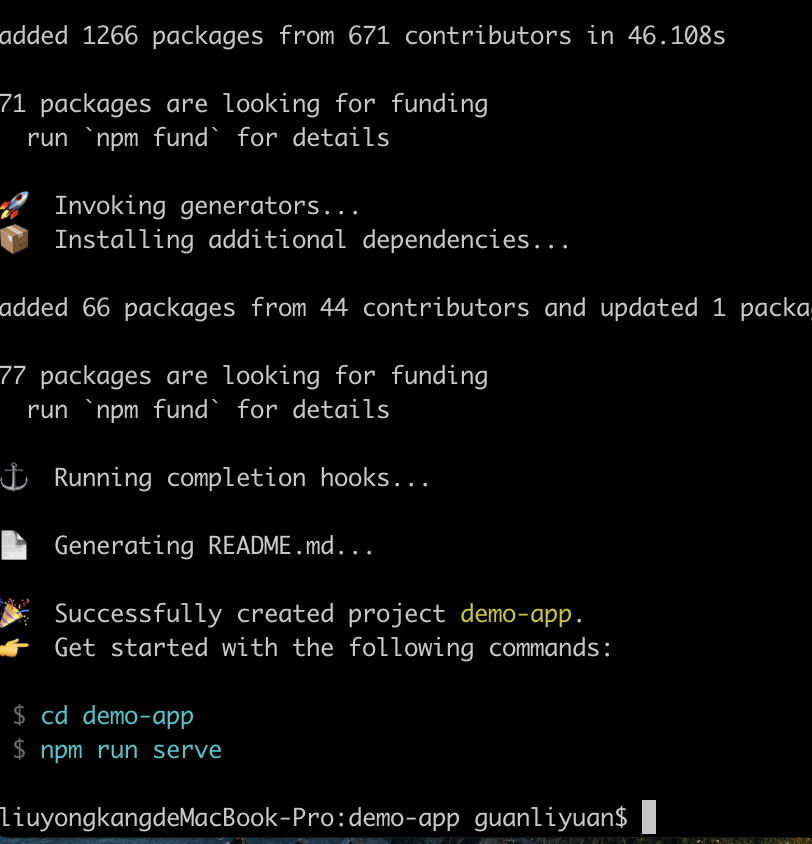Screen dimensions: 812x844
Task: Click the 'added 66 packages from 44 contributors' line
Action: (406, 308)
